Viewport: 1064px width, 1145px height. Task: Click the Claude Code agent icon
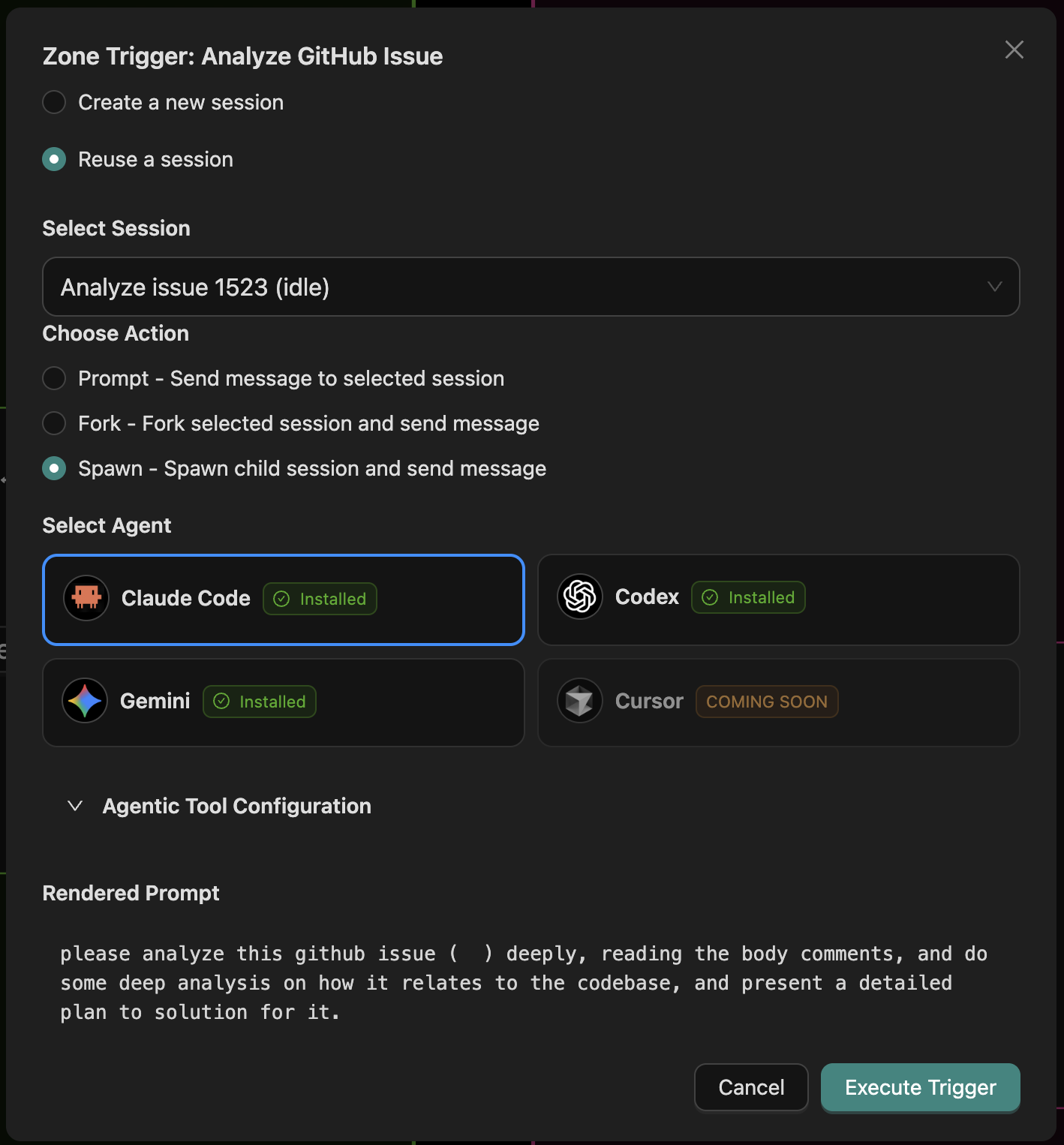86,598
